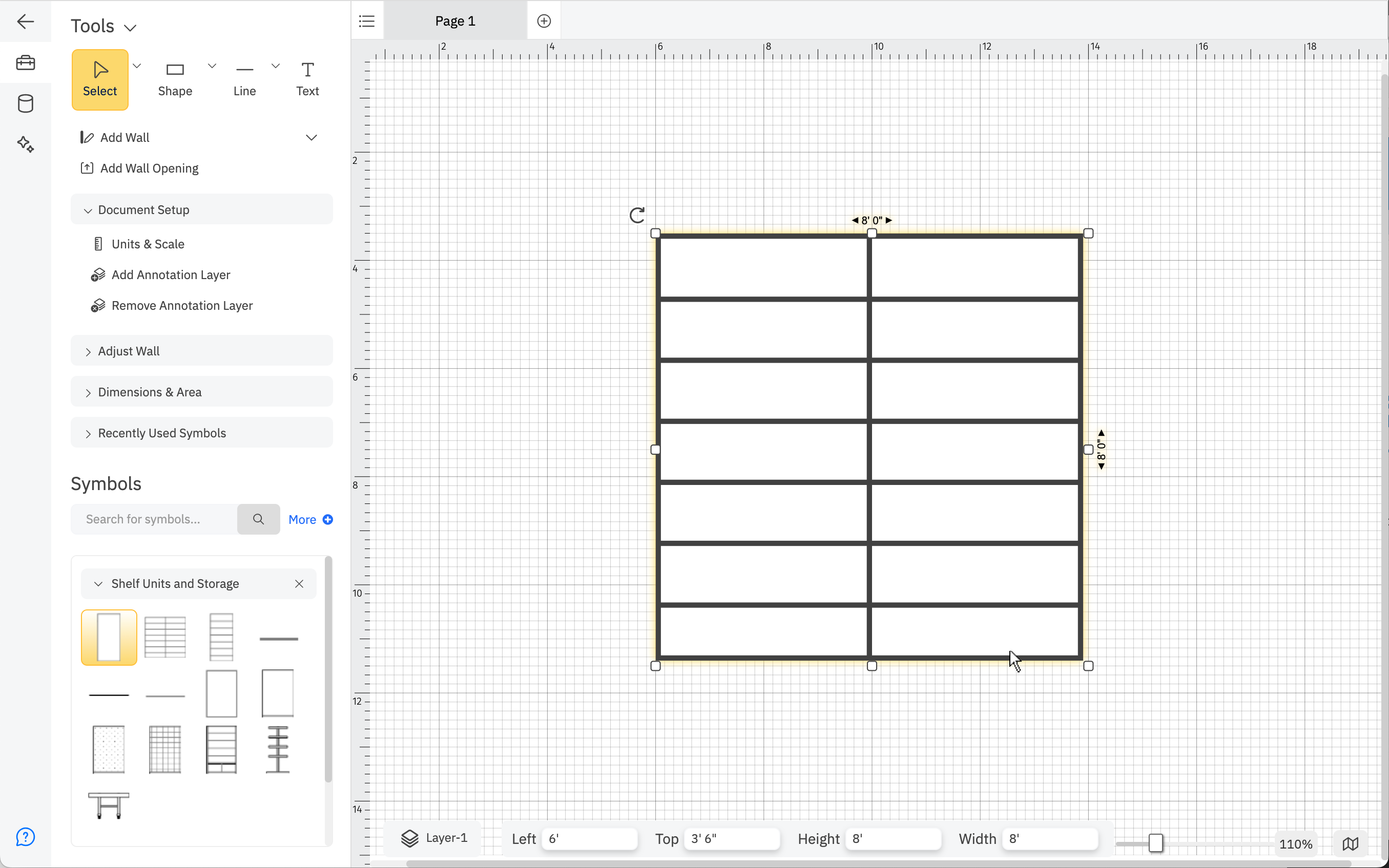The image size is (1389, 868).
Task: Activate the Select tool
Action: (99, 79)
